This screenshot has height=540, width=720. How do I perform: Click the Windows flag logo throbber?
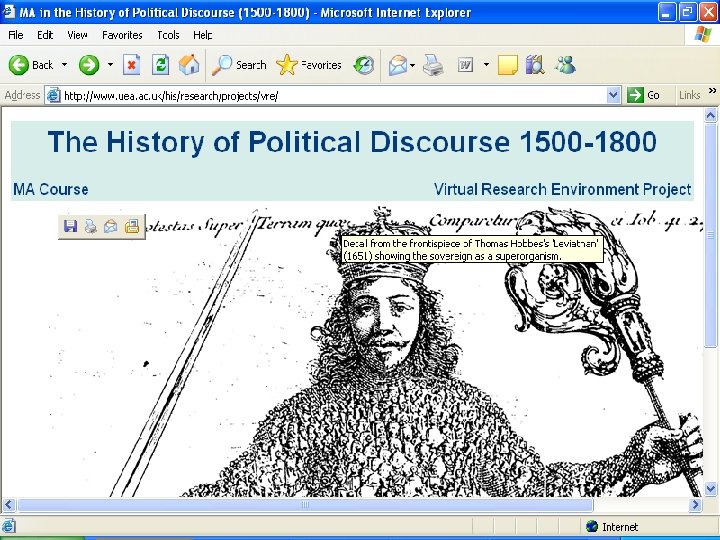point(703,34)
